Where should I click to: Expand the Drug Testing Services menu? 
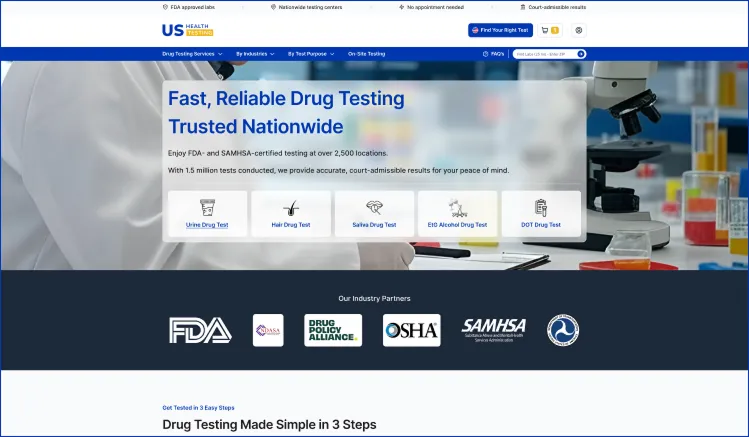pyautogui.click(x=192, y=54)
